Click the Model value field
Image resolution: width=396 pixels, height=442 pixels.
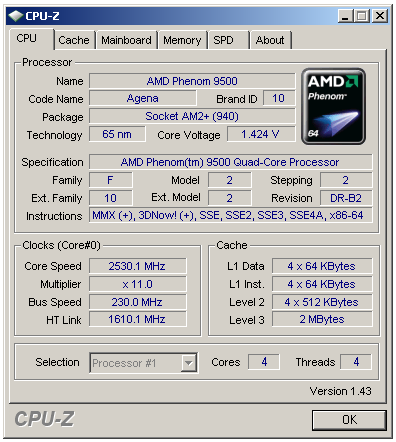230,180
